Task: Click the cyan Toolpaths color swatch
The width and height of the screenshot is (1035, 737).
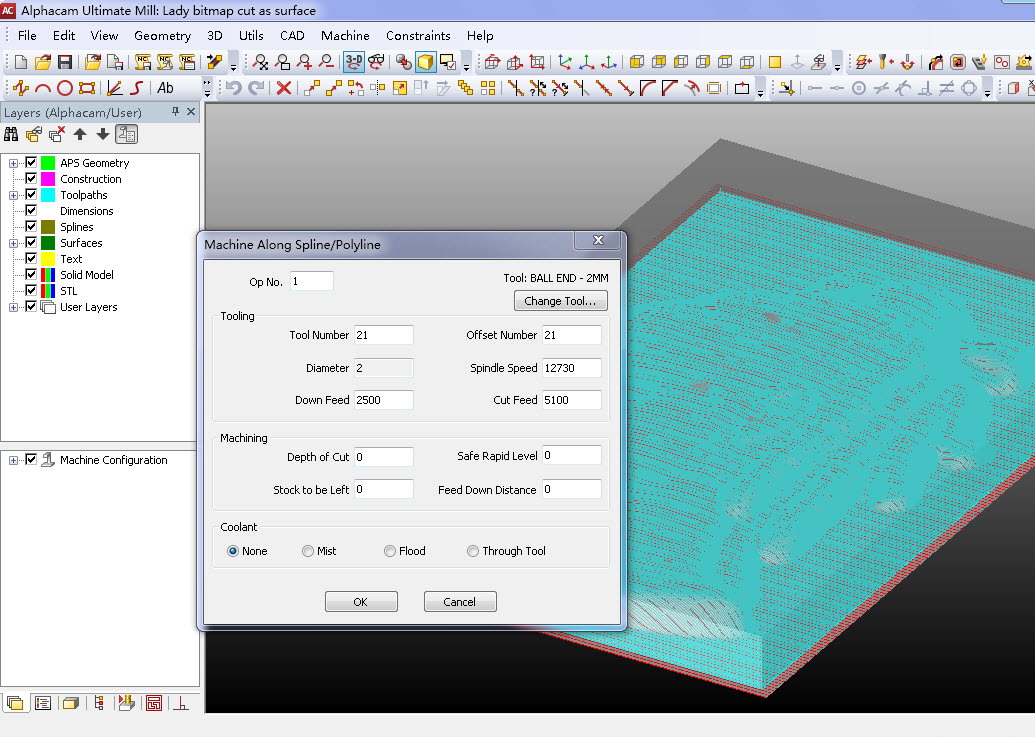Action: coord(48,195)
